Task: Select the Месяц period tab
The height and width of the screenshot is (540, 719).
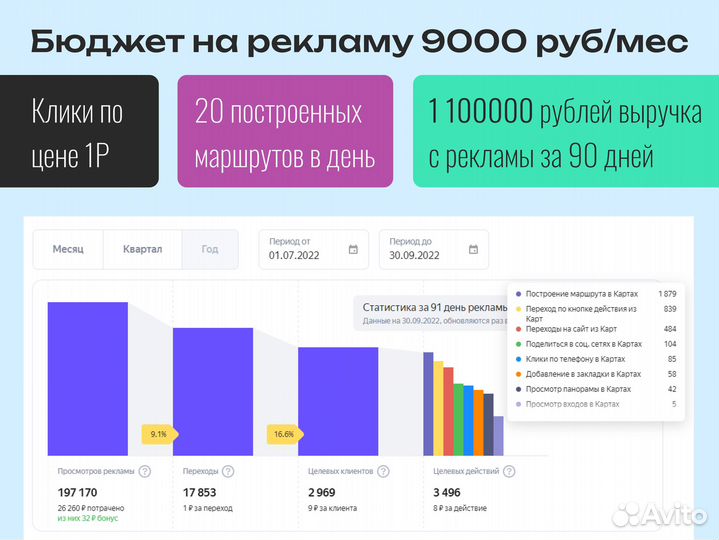Action: coord(68,249)
